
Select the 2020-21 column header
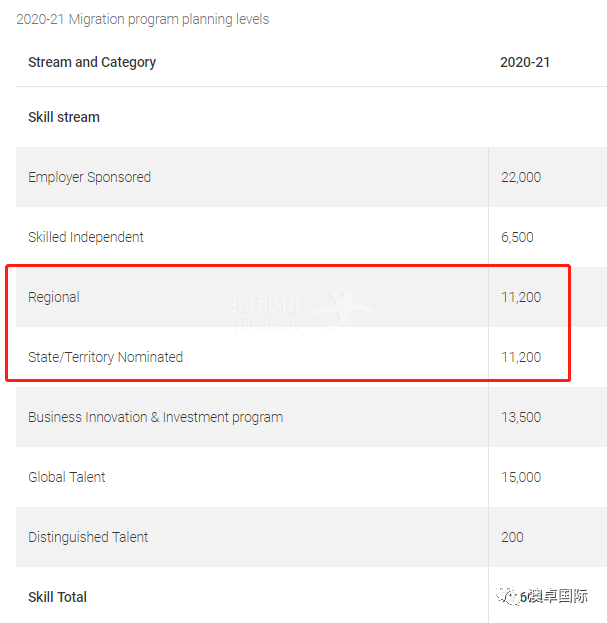point(525,62)
